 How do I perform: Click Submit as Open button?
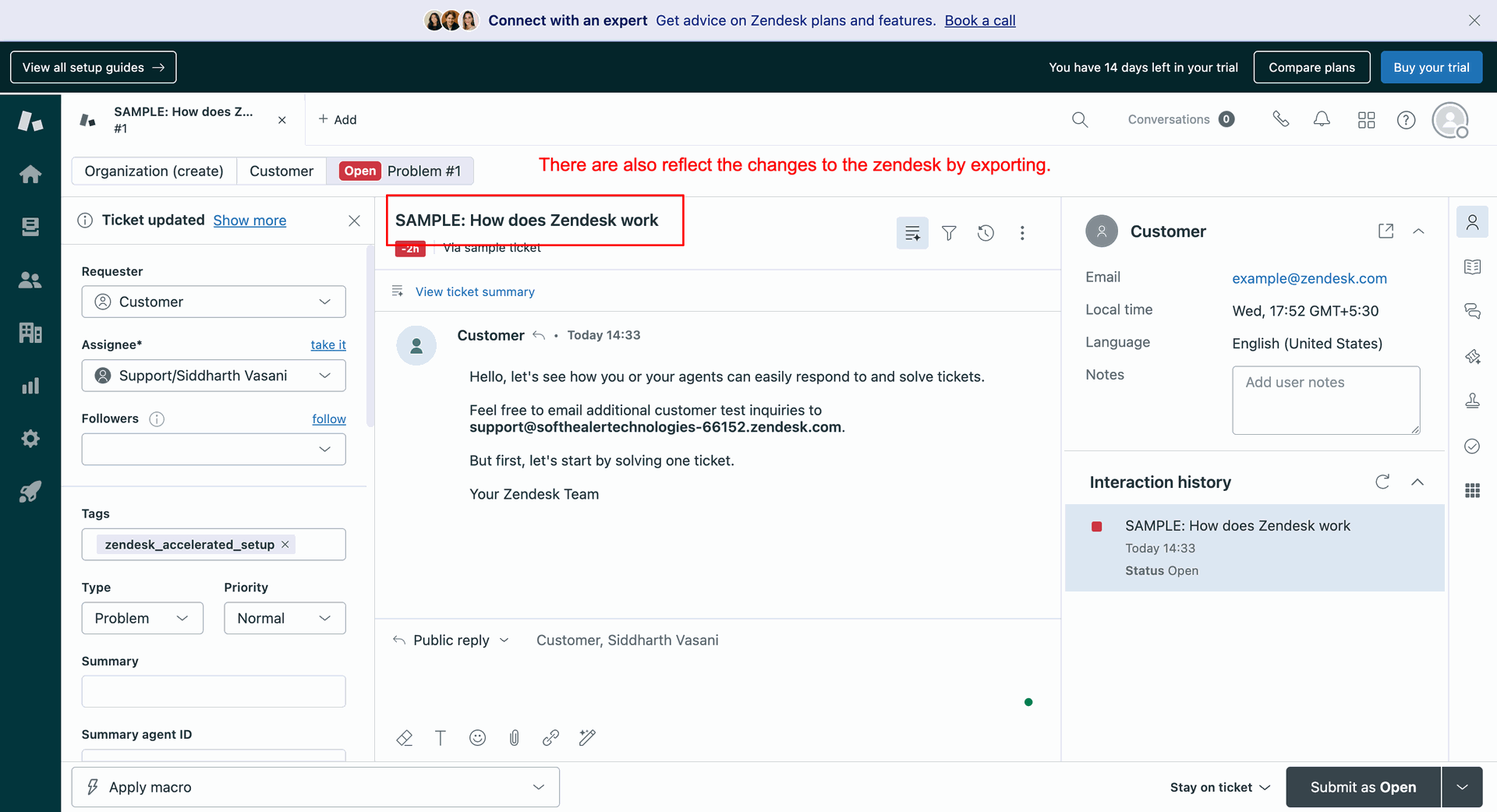(1363, 787)
